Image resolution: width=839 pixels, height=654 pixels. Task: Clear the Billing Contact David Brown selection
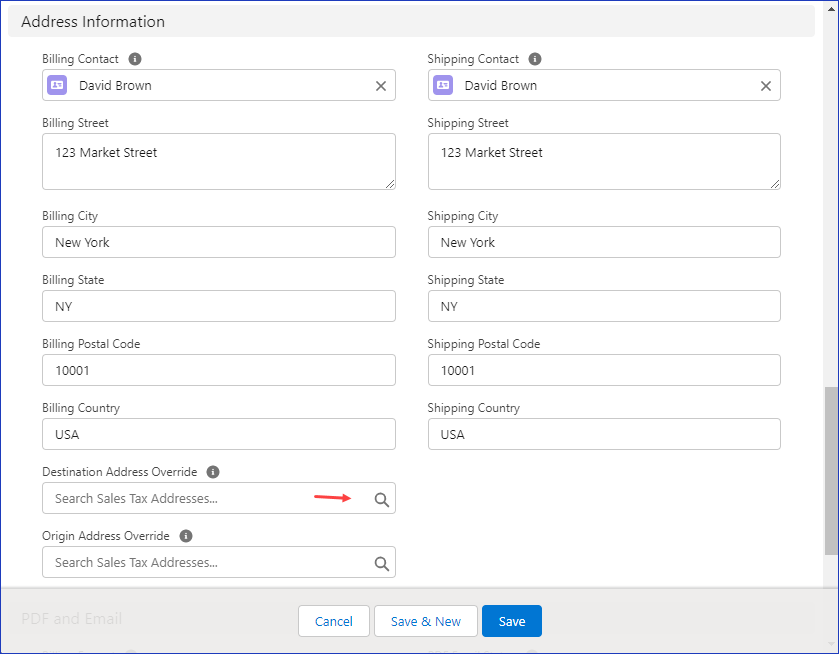coord(380,86)
